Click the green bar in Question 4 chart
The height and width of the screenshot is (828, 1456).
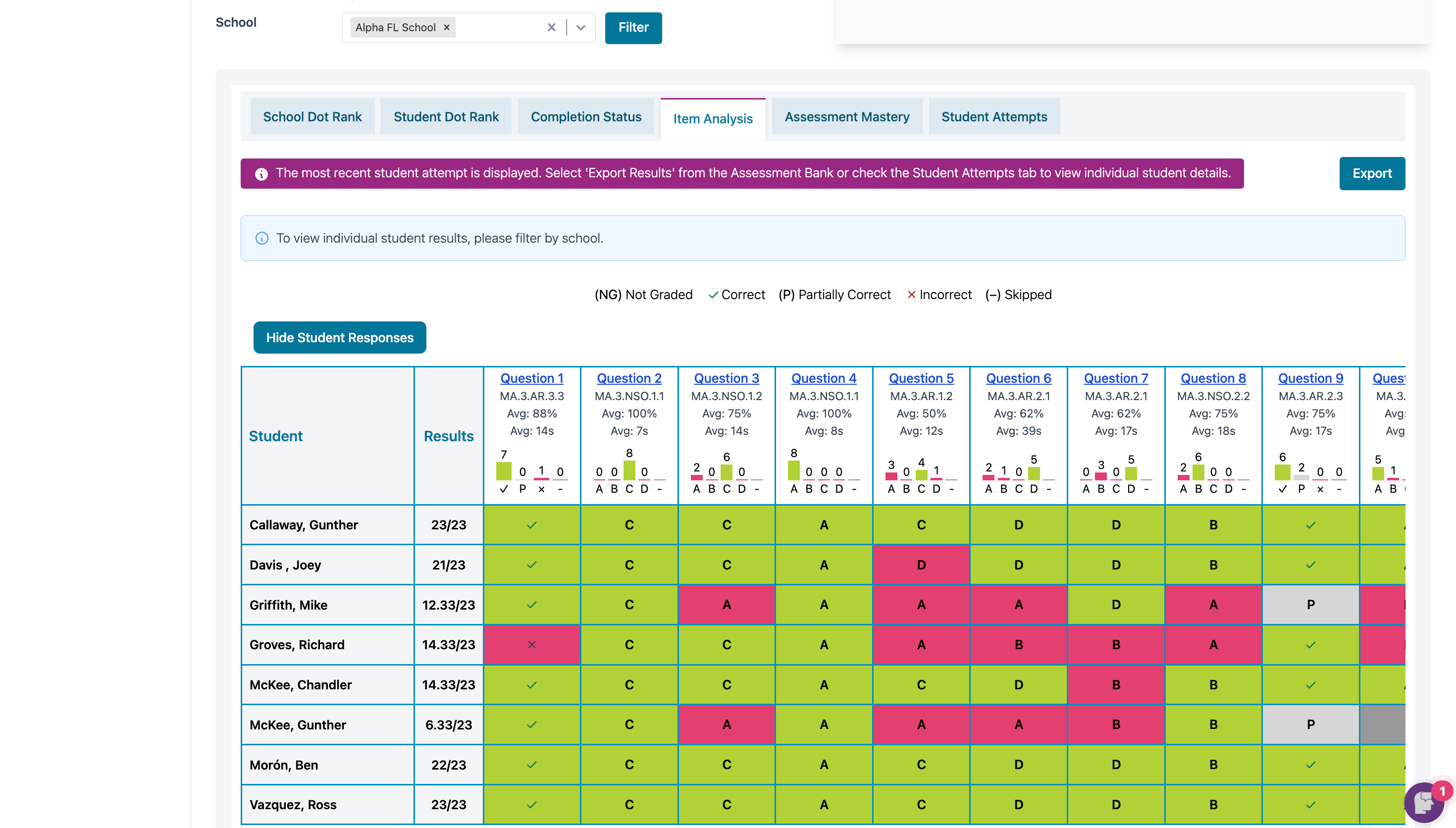794,471
